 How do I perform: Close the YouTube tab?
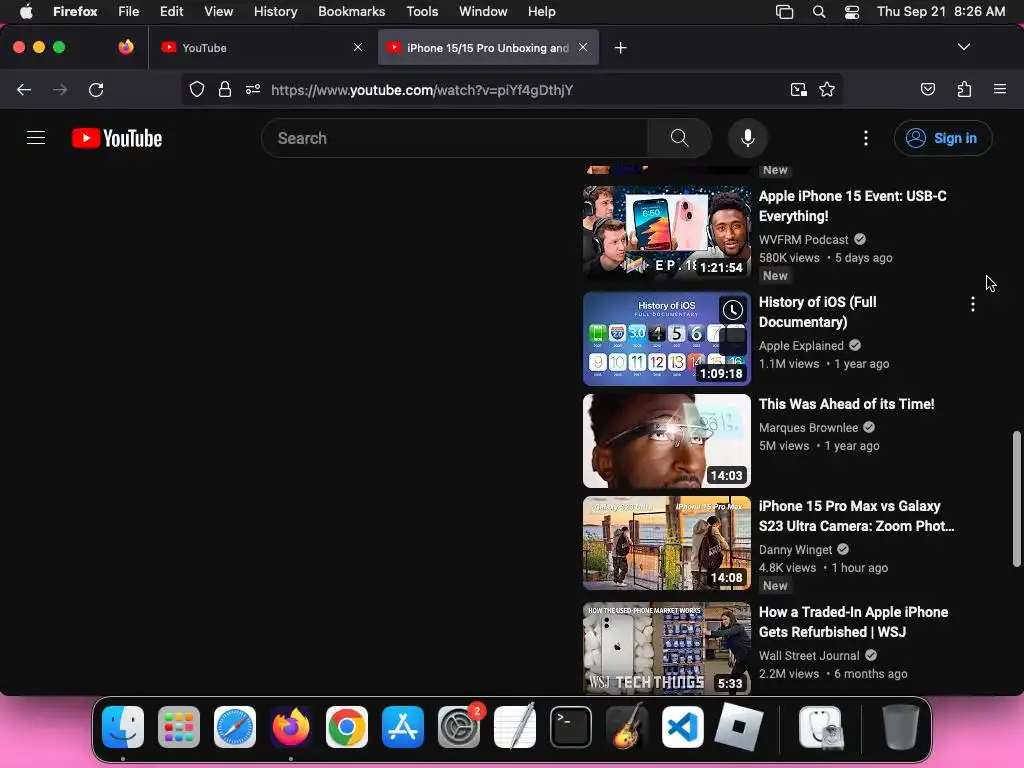click(x=358, y=47)
